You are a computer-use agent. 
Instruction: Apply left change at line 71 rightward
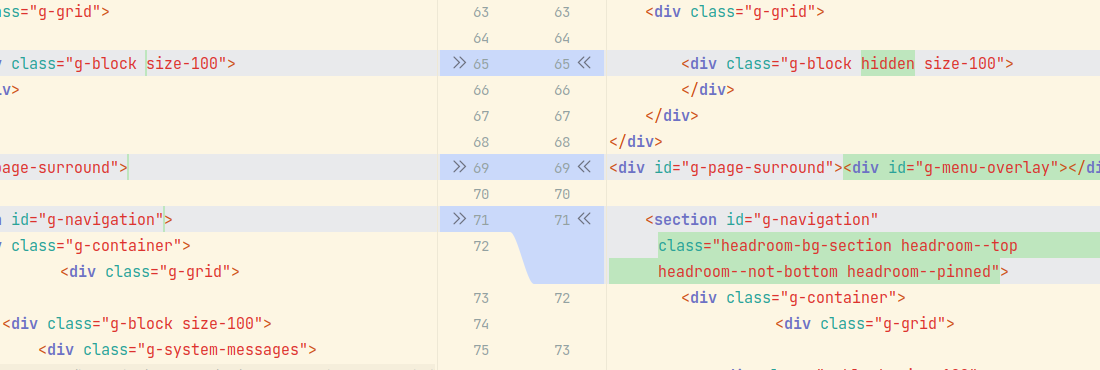[460, 219]
